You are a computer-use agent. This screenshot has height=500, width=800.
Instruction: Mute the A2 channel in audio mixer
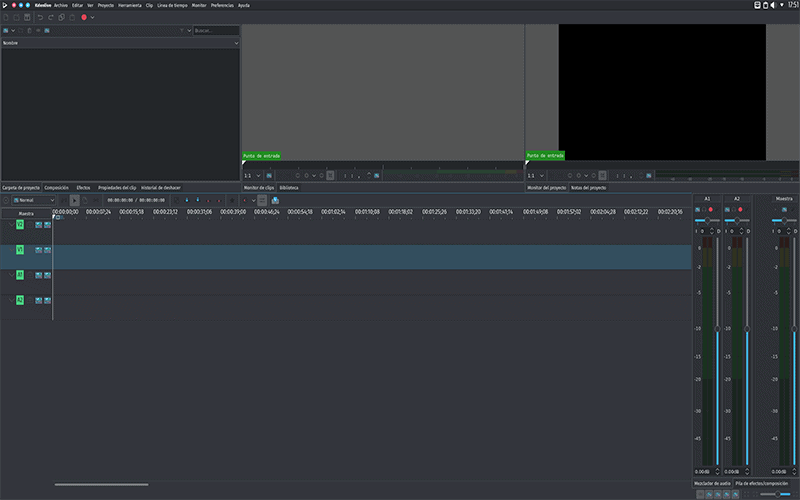[x=729, y=209]
